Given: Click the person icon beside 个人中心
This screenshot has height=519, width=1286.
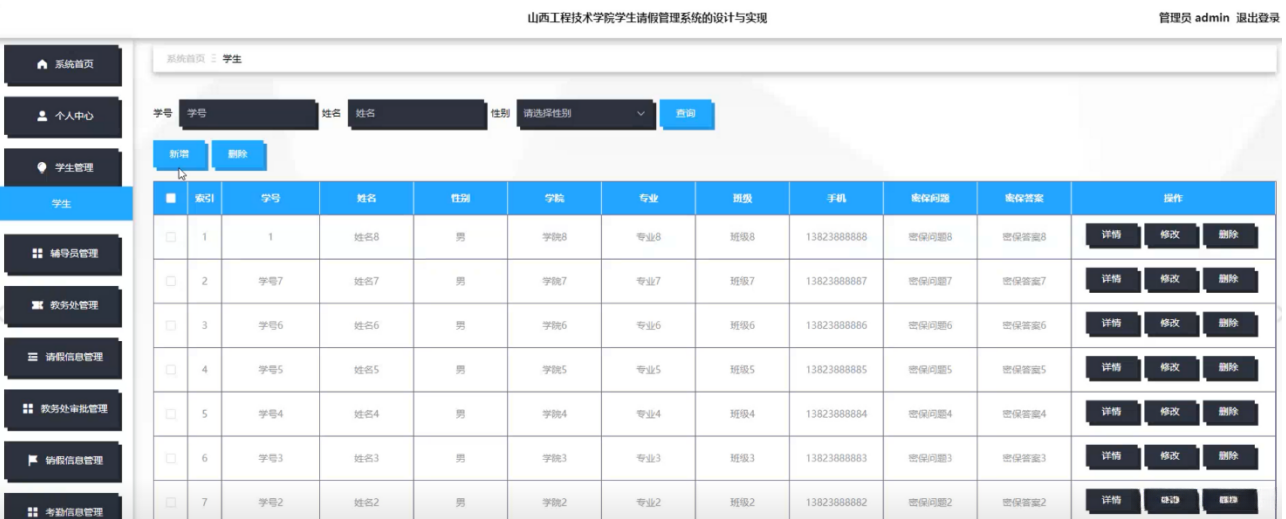Looking at the screenshot, I should coord(42,116).
